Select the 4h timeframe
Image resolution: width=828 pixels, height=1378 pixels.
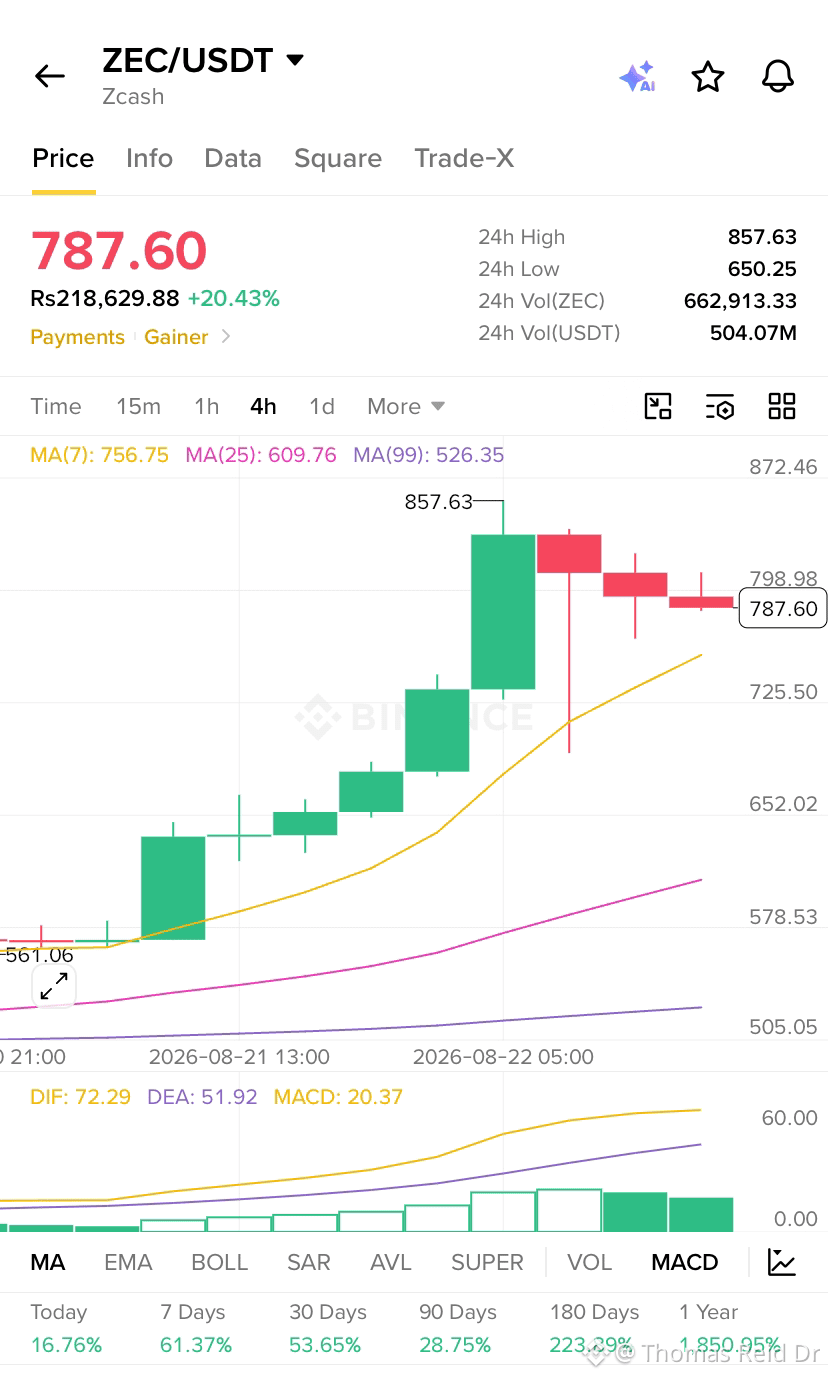(263, 406)
